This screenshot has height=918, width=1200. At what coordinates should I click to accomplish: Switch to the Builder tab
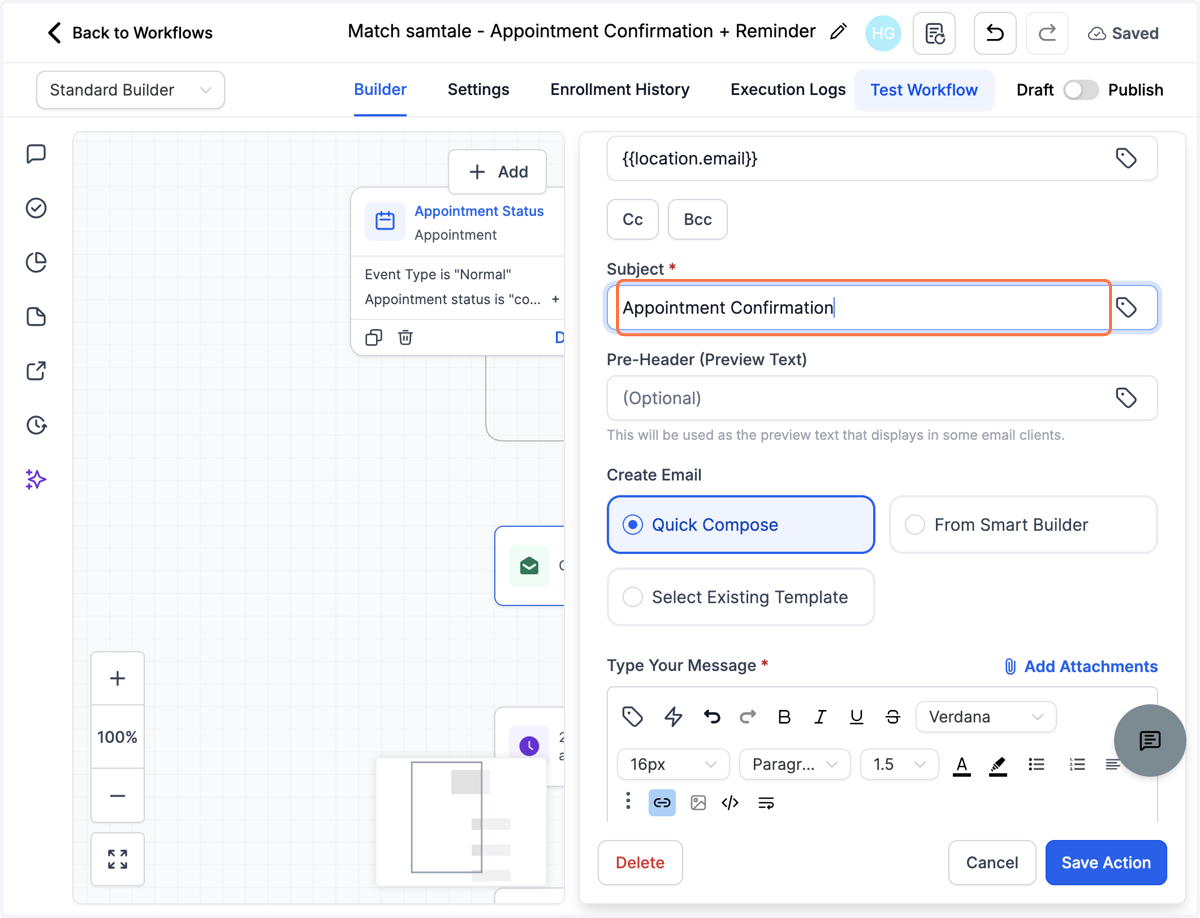pos(380,90)
